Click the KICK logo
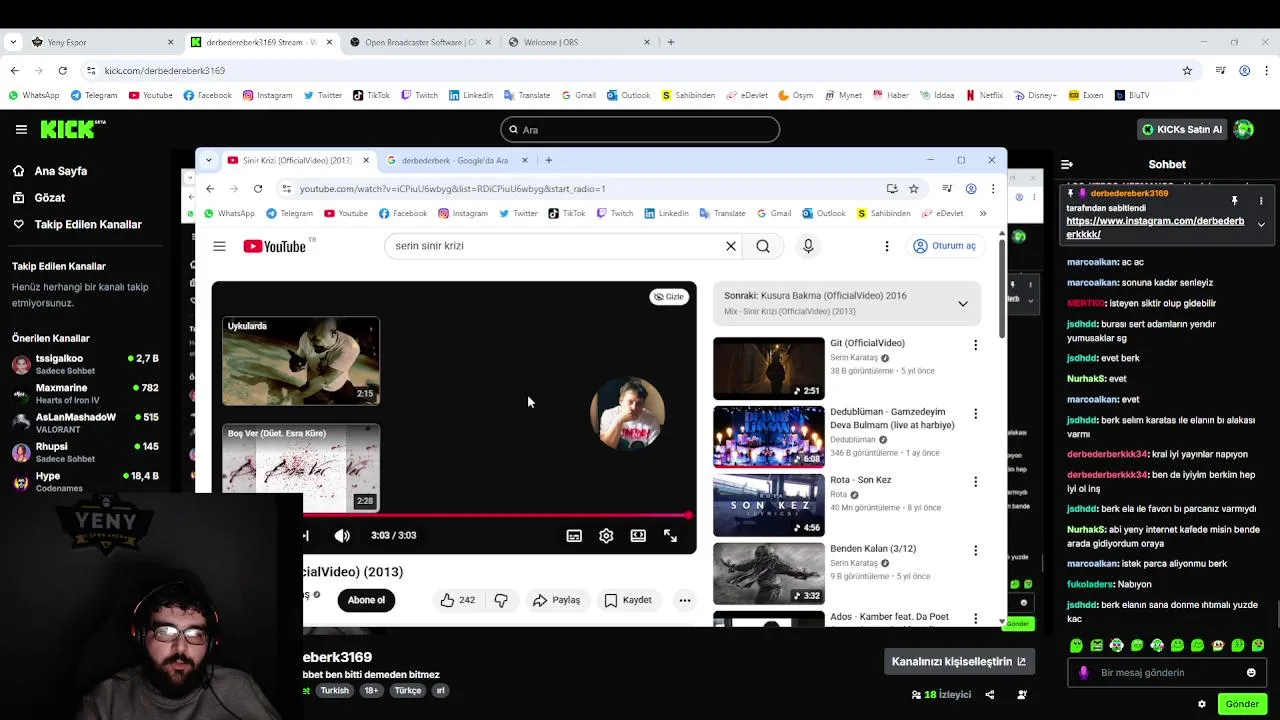1280x720 pixels. pyautogui.click(x=72, y=129)
